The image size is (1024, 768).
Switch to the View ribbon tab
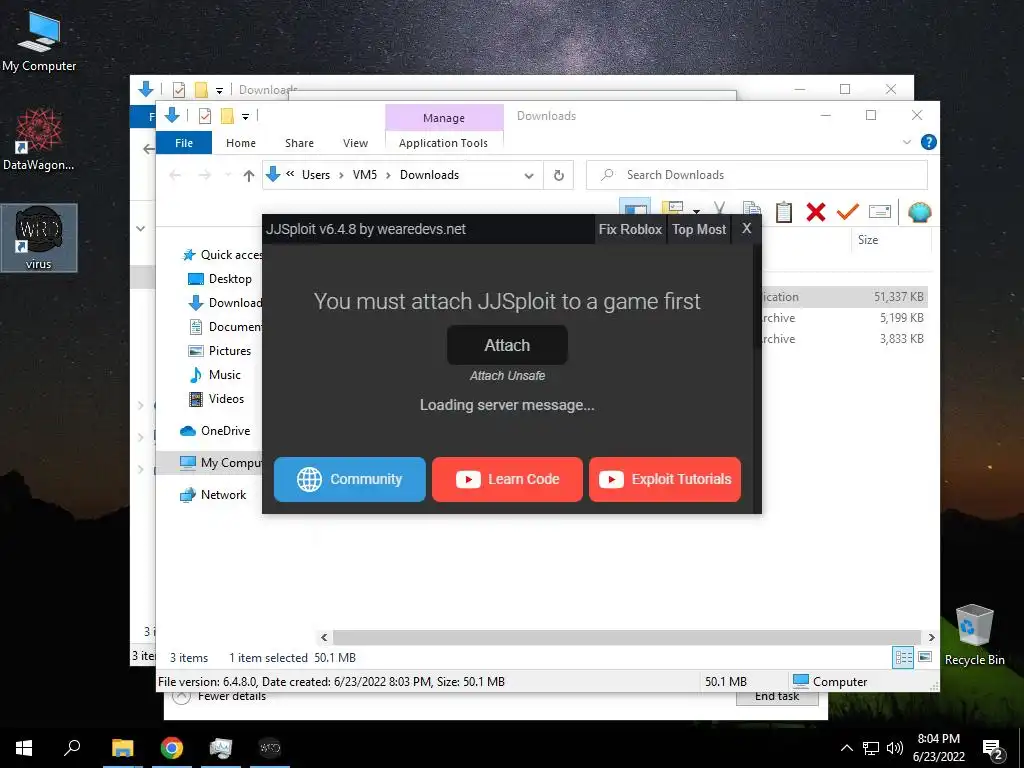pyautogui.click(x=355, y=142)
